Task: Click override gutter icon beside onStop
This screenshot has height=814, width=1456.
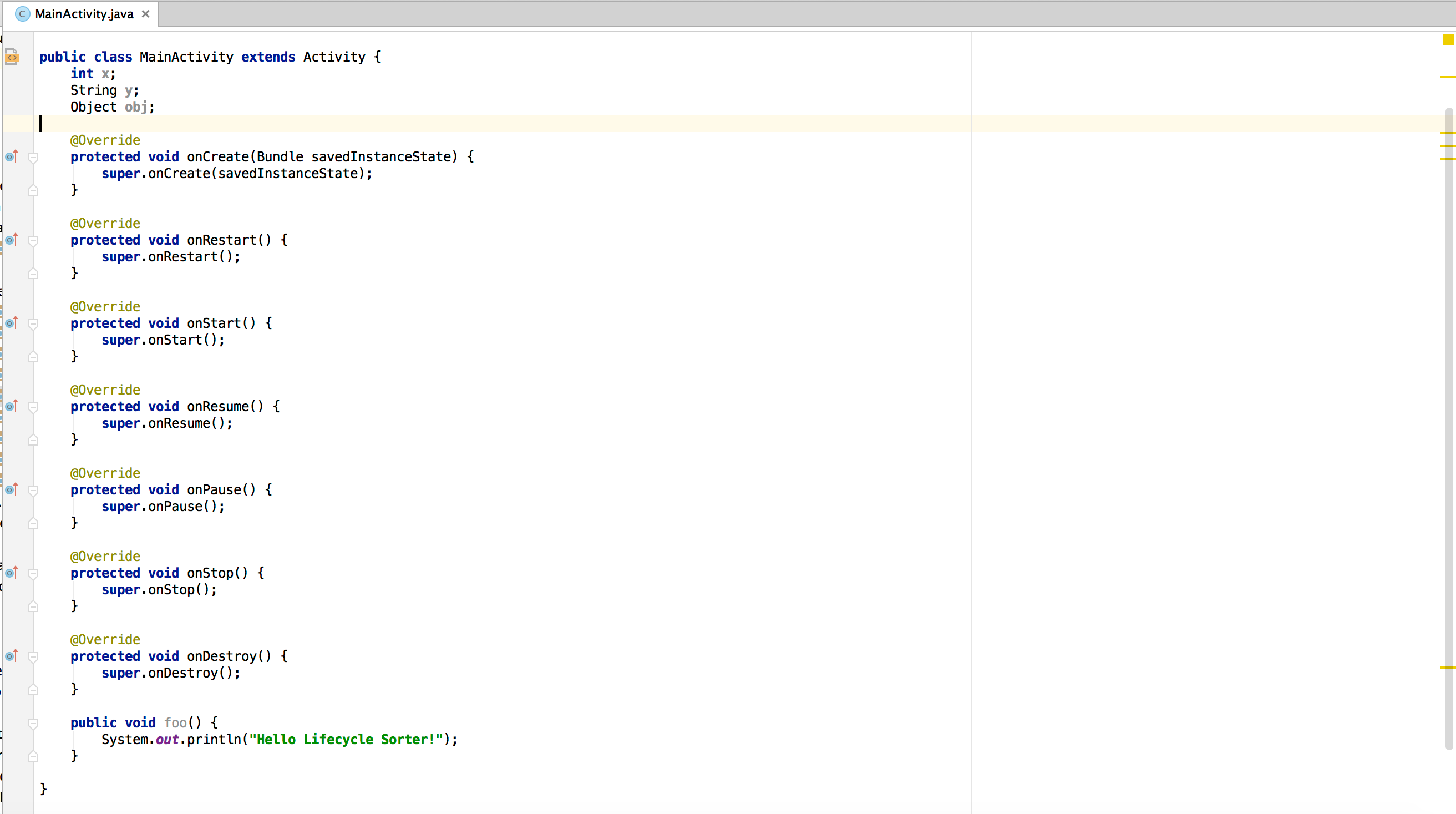Action: tap(12, 573)
